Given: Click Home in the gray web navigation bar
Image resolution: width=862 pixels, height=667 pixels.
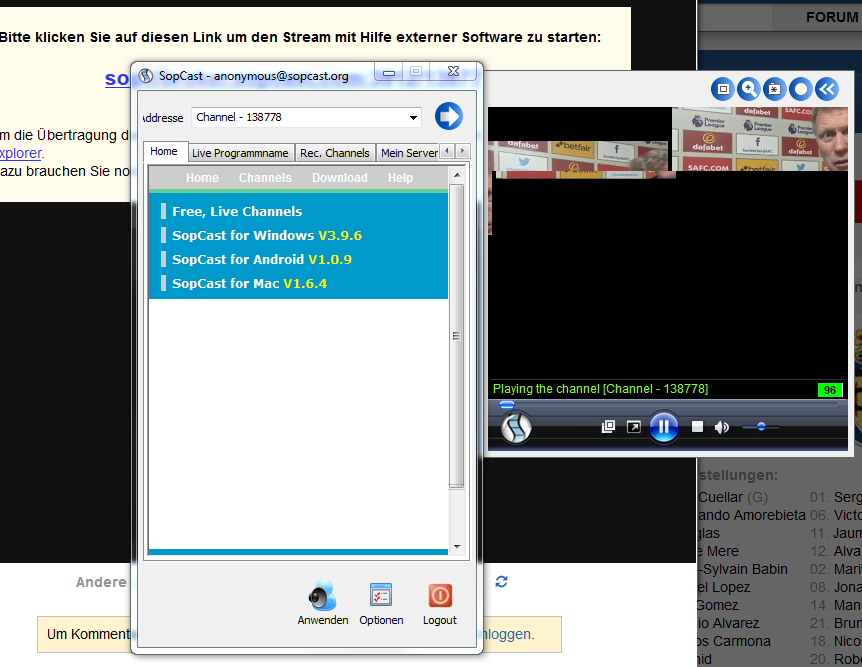Looking at the screenshot, I should 202,178.
